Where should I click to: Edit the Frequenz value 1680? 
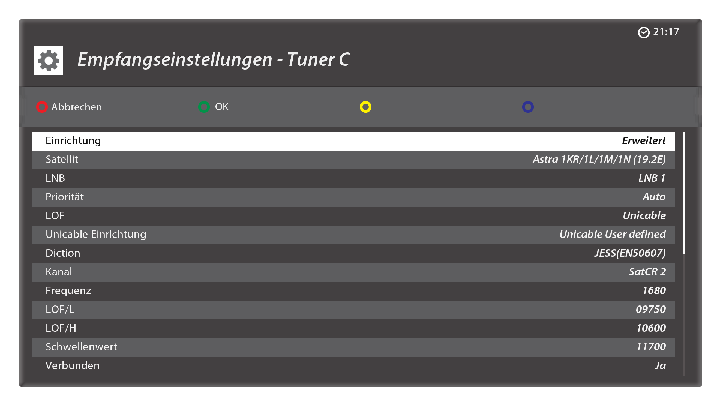[653, 291]
